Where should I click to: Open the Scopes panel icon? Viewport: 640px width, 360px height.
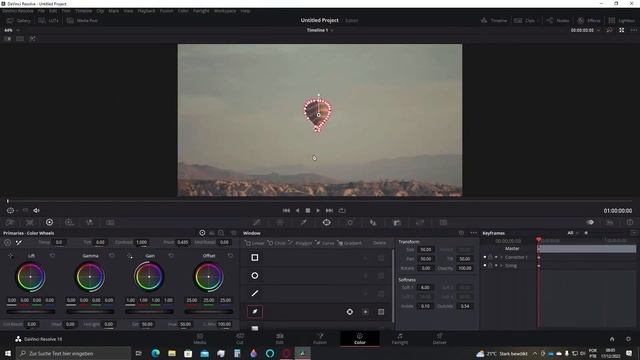(x=610, y=222)
